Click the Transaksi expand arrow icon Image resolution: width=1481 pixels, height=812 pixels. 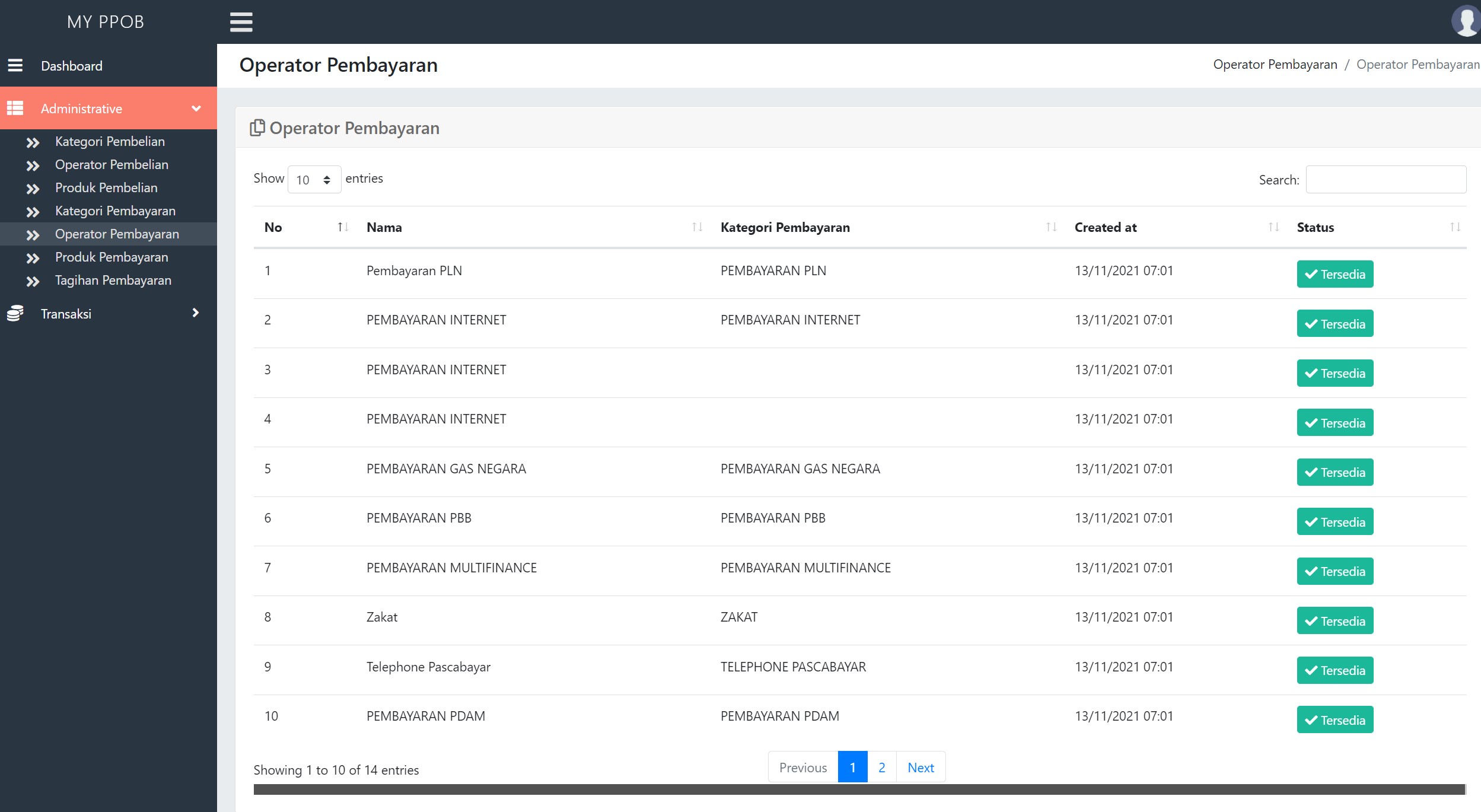tap(196, 313)
